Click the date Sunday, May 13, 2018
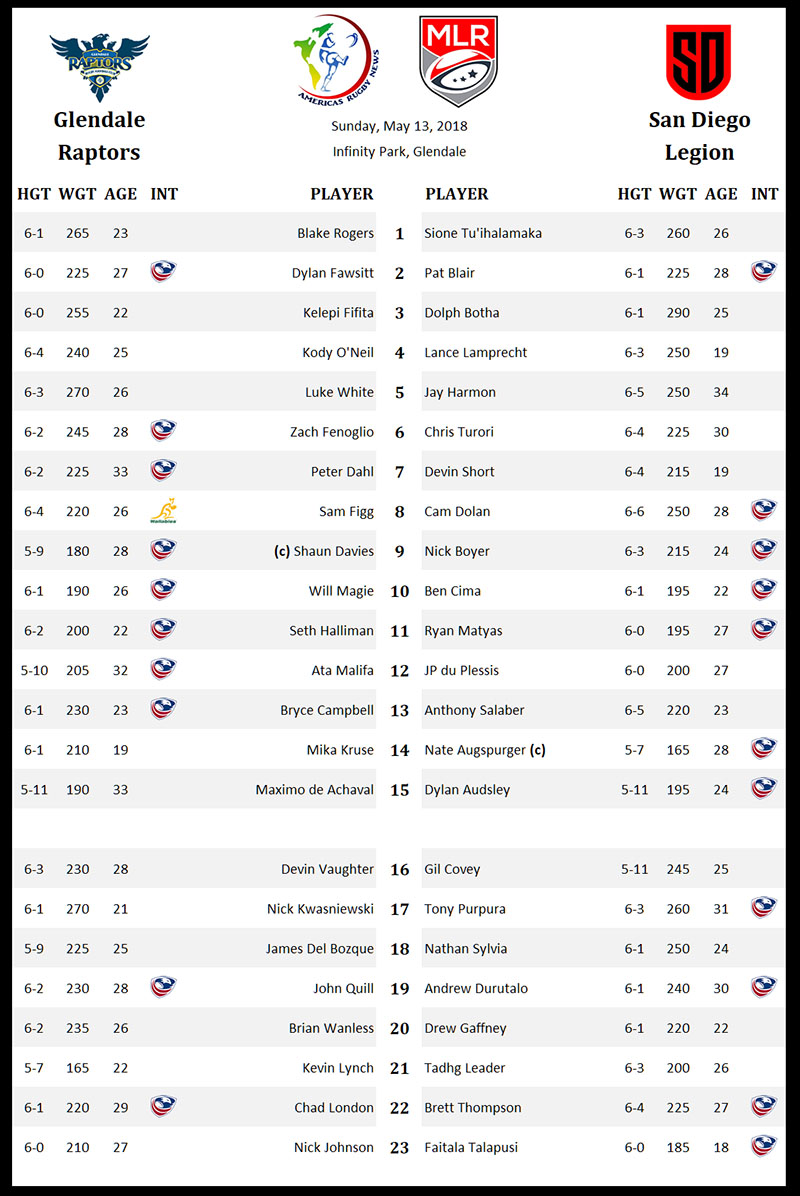The height and width of the screenshot is (1196, 800). point(399,127)
